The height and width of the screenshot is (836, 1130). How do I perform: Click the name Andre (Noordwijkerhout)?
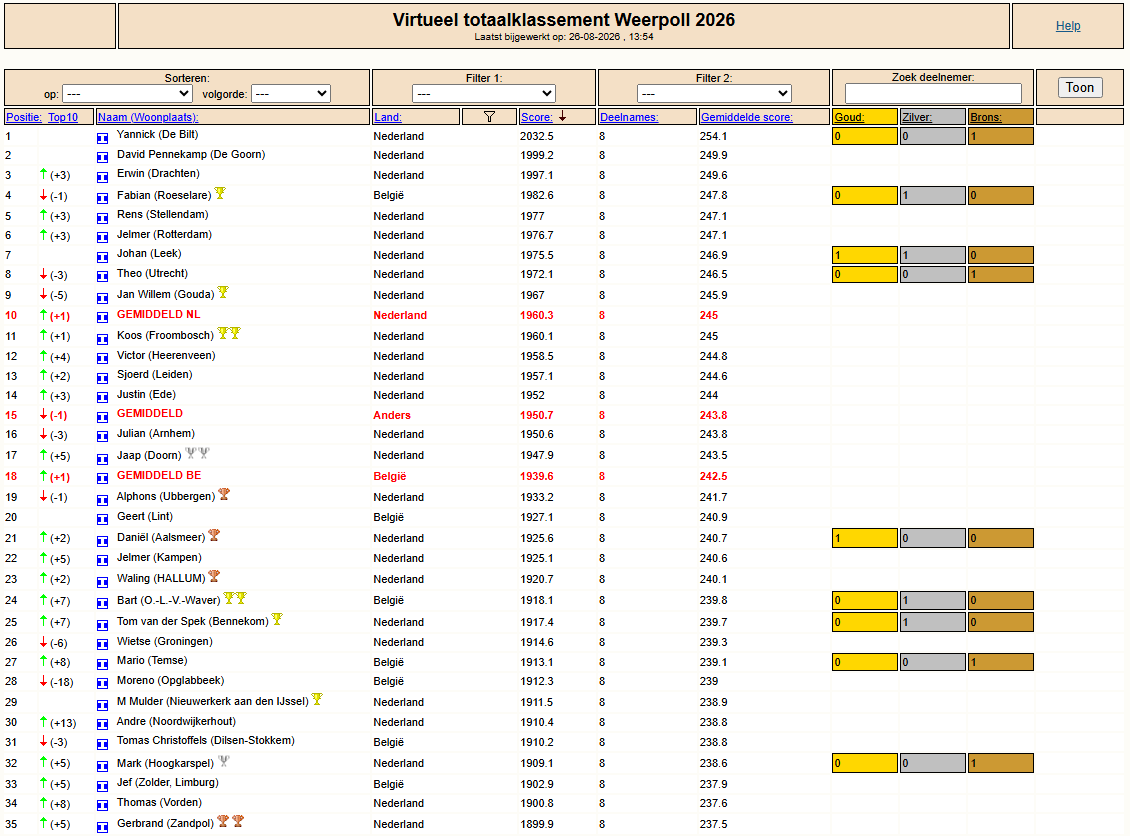tap(177, 721)
